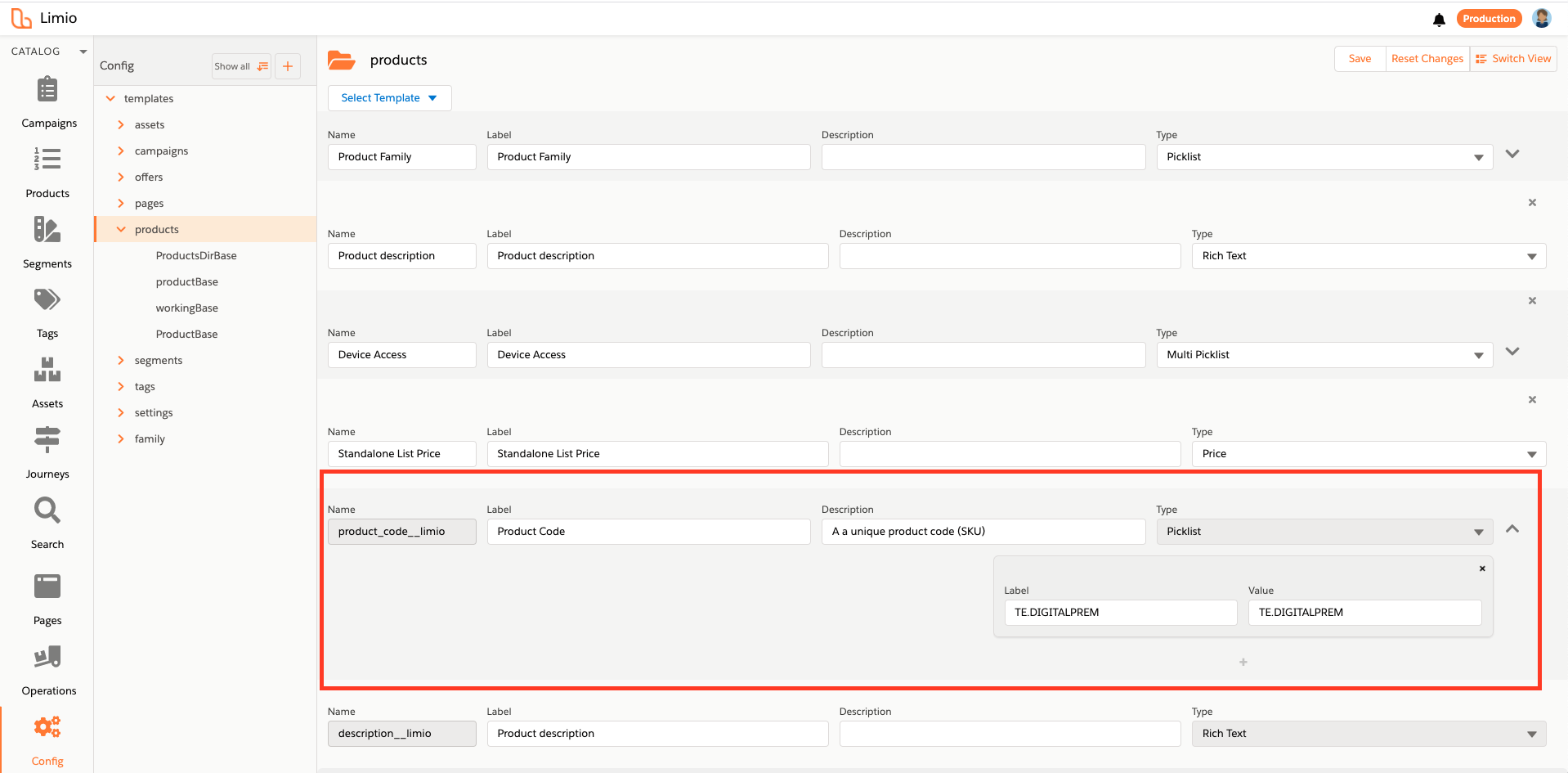
Task: Open the Operations section icon
Action: coord(47,657)
